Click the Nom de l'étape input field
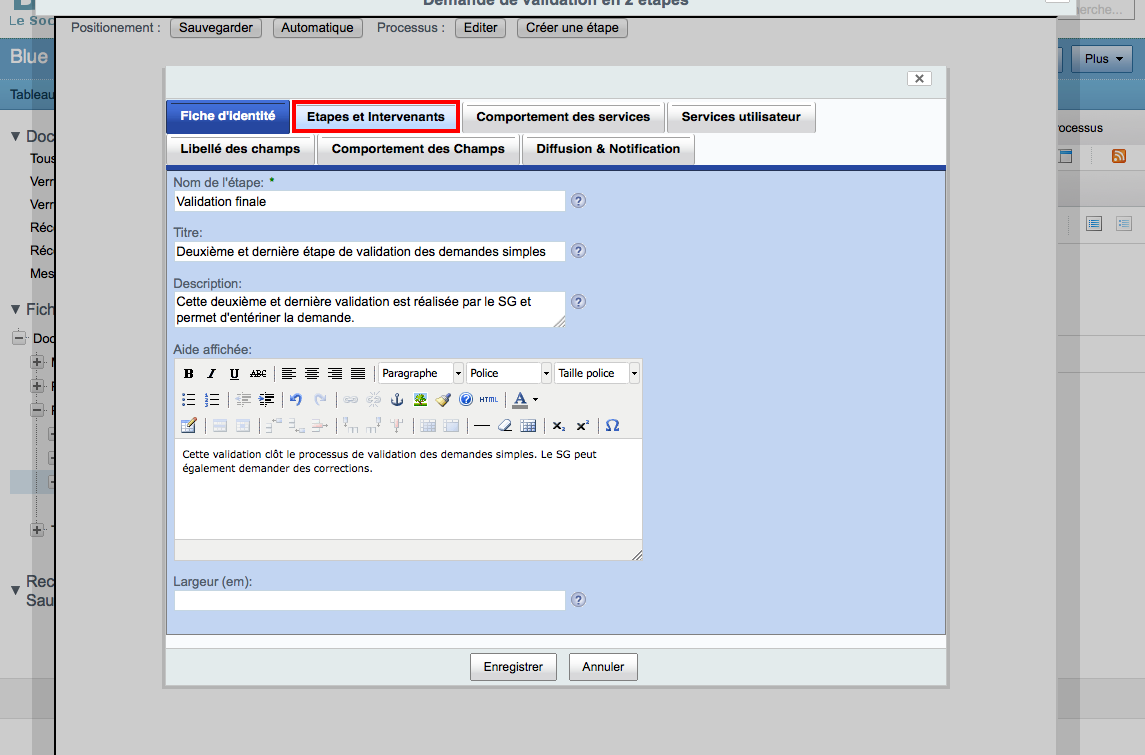This screenshot has height=755, width=1145. [x=369, y=202]
